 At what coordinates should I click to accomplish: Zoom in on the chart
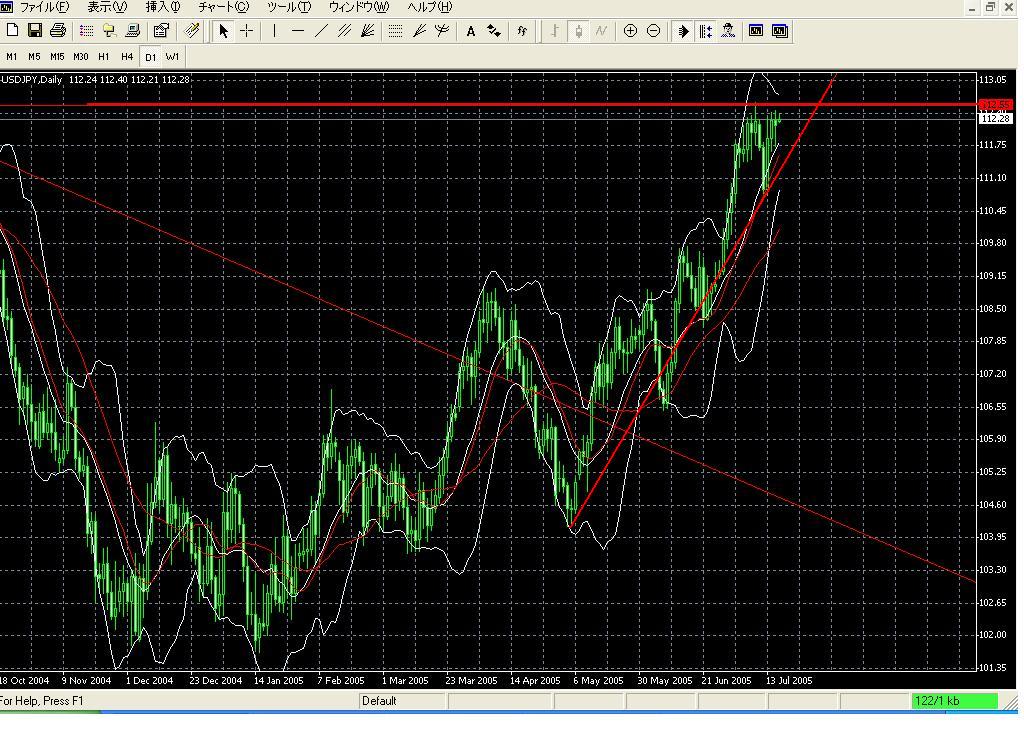tap(630, 31)
